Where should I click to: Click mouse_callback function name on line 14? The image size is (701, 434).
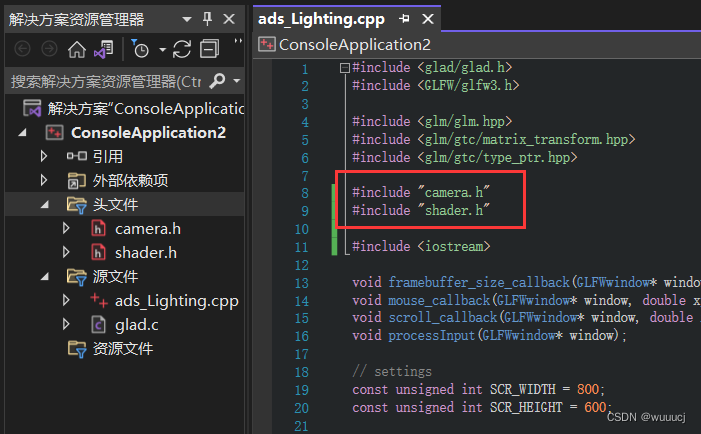click(x=439, y=300)
